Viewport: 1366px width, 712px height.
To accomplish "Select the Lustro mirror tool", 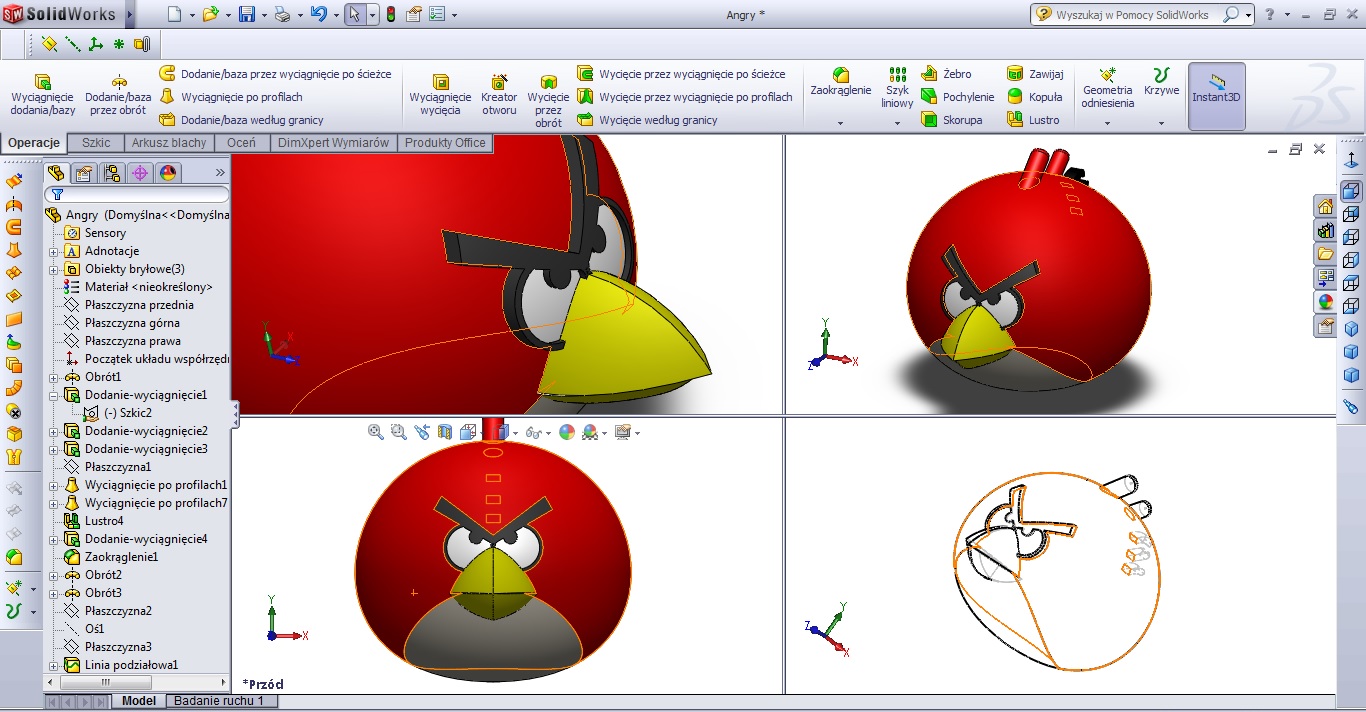I will coord(1033,120).
